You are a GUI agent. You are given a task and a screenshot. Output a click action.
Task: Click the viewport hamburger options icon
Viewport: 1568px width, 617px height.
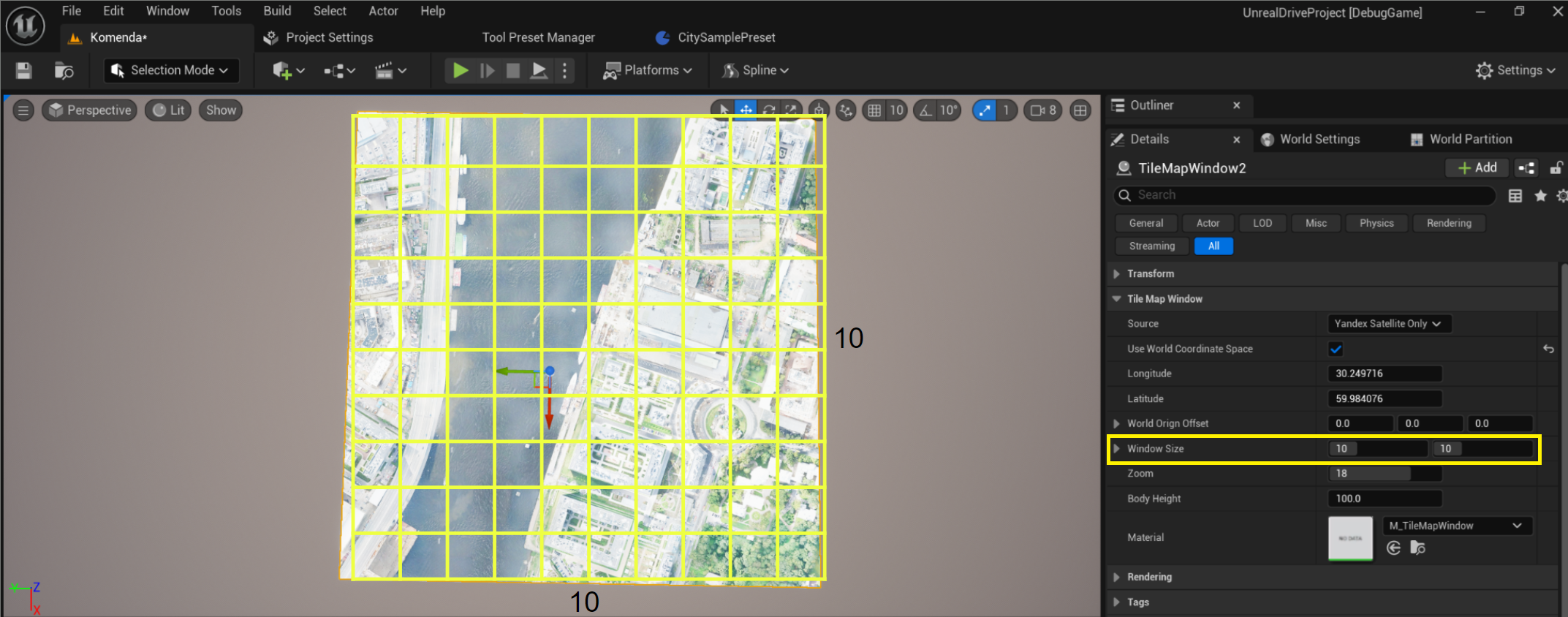click(23, 110)
